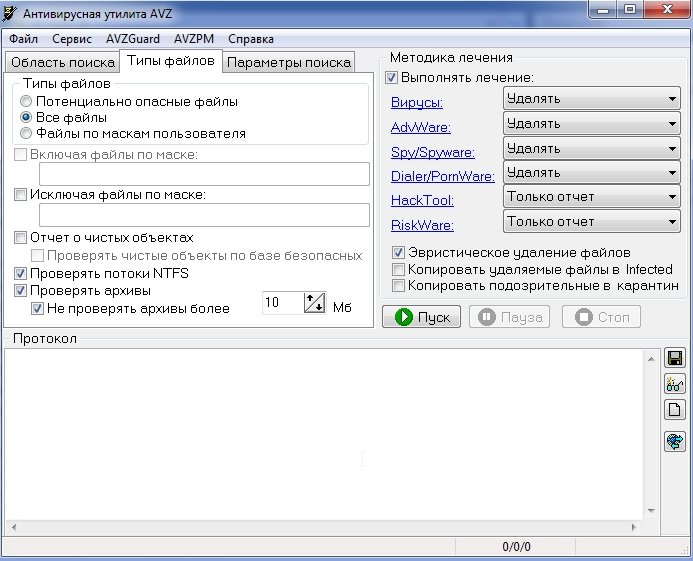
Task: Open protocol viewer with the glasses icon
Action: click(674, 384)
